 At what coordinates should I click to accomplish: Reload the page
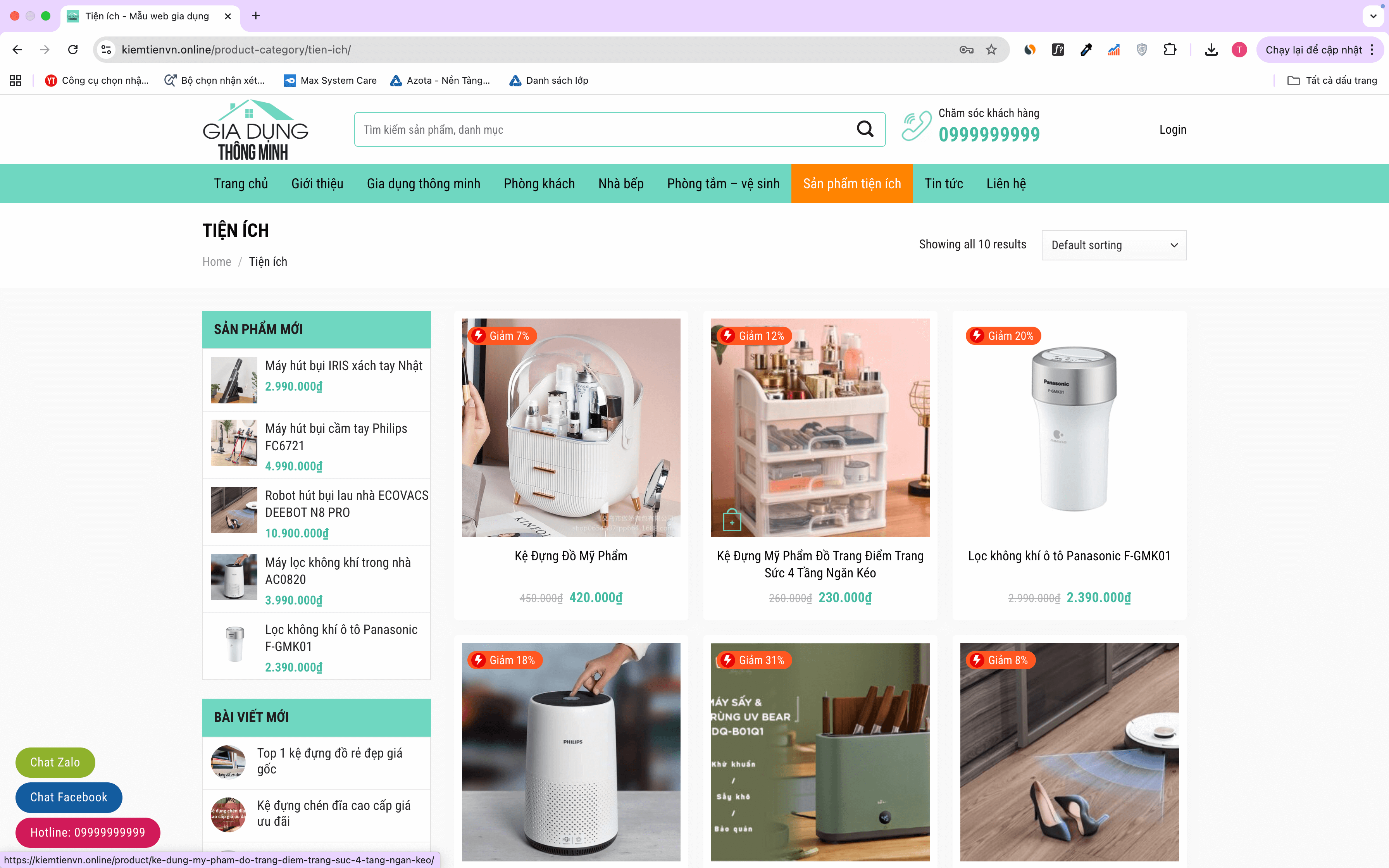click(x=73, y=50)
